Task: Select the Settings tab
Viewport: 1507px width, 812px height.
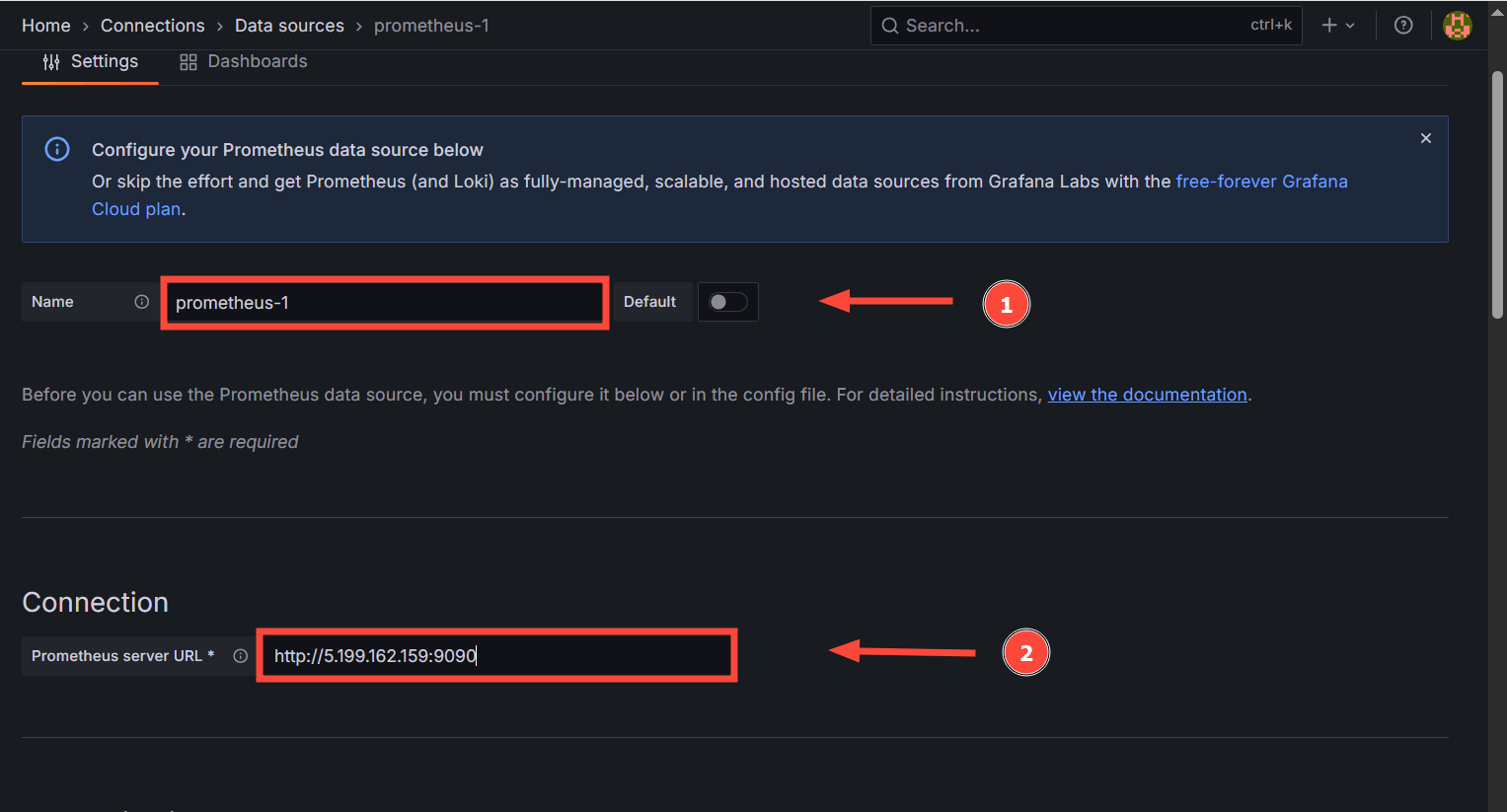Action: (104, 61)
